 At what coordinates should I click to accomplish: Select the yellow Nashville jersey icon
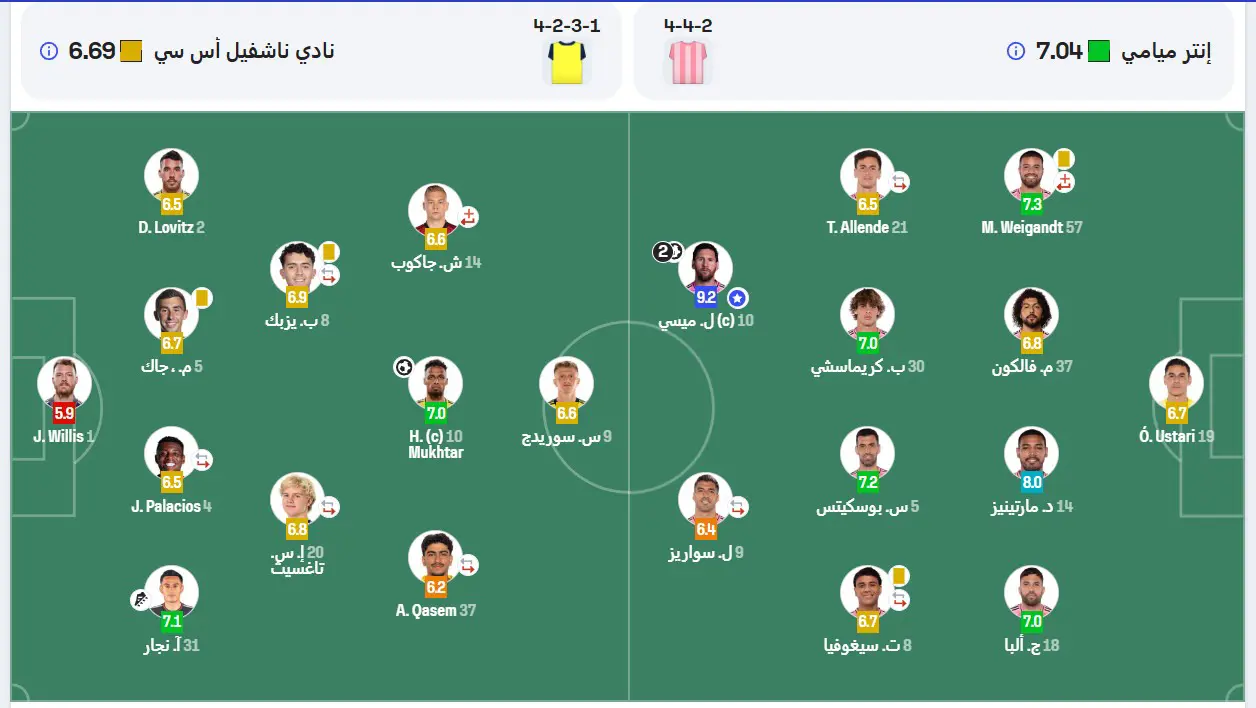point(567,61)
